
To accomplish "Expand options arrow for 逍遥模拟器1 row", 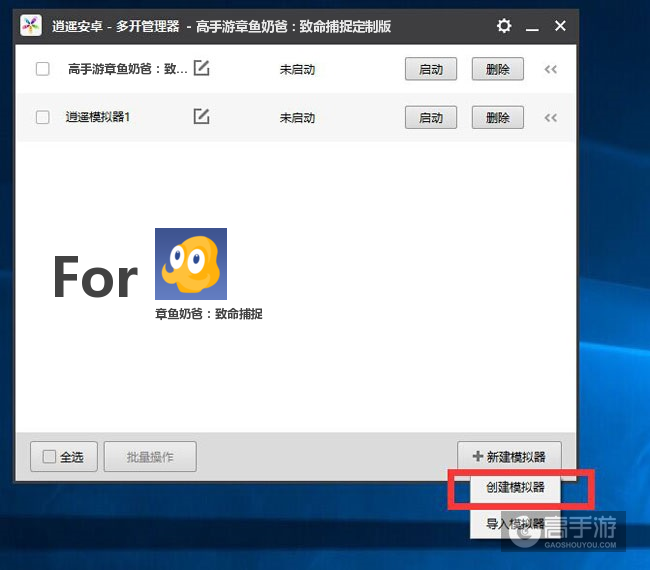I will tap(551, 118).
